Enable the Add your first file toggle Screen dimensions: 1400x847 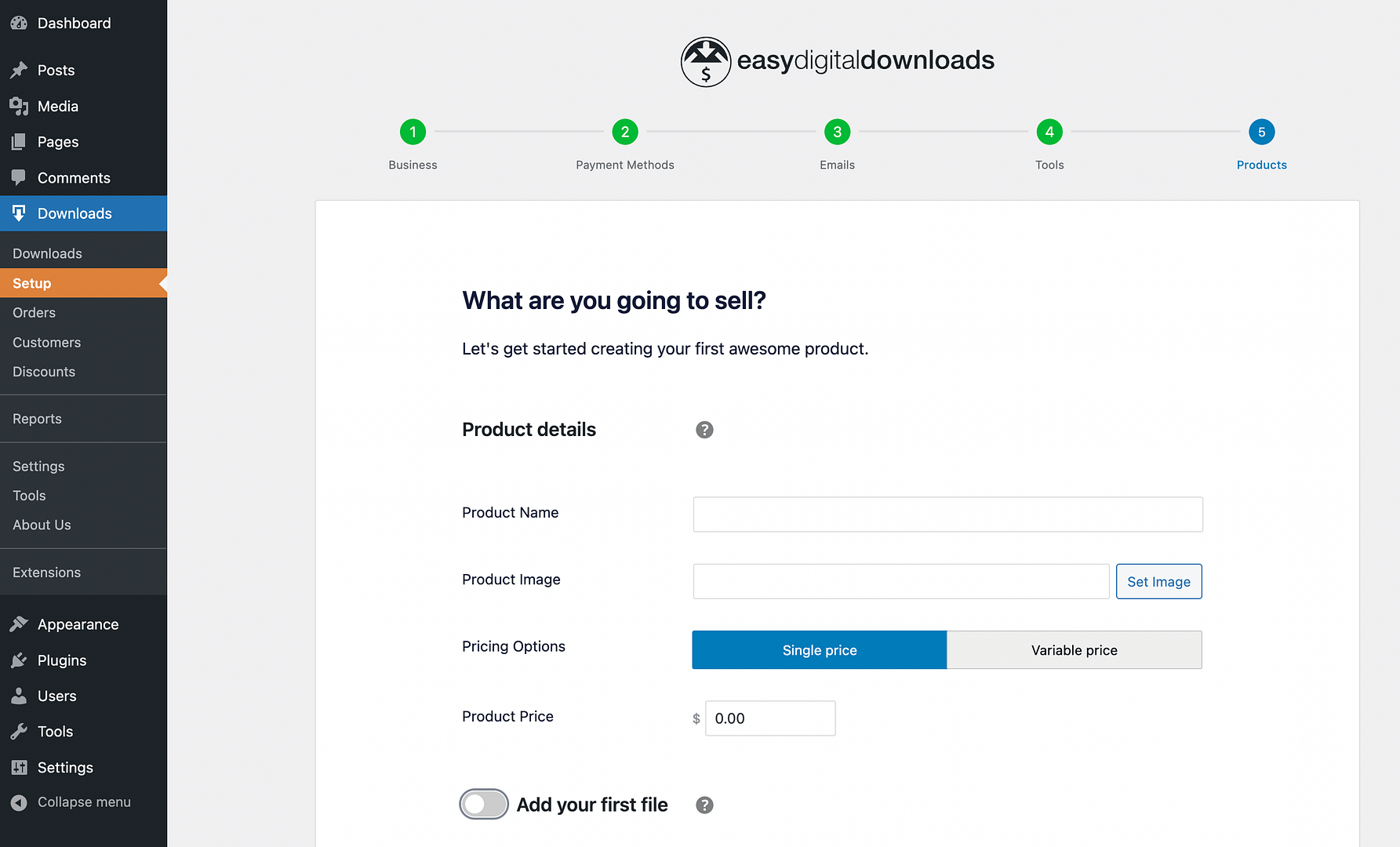coord(484,805)
